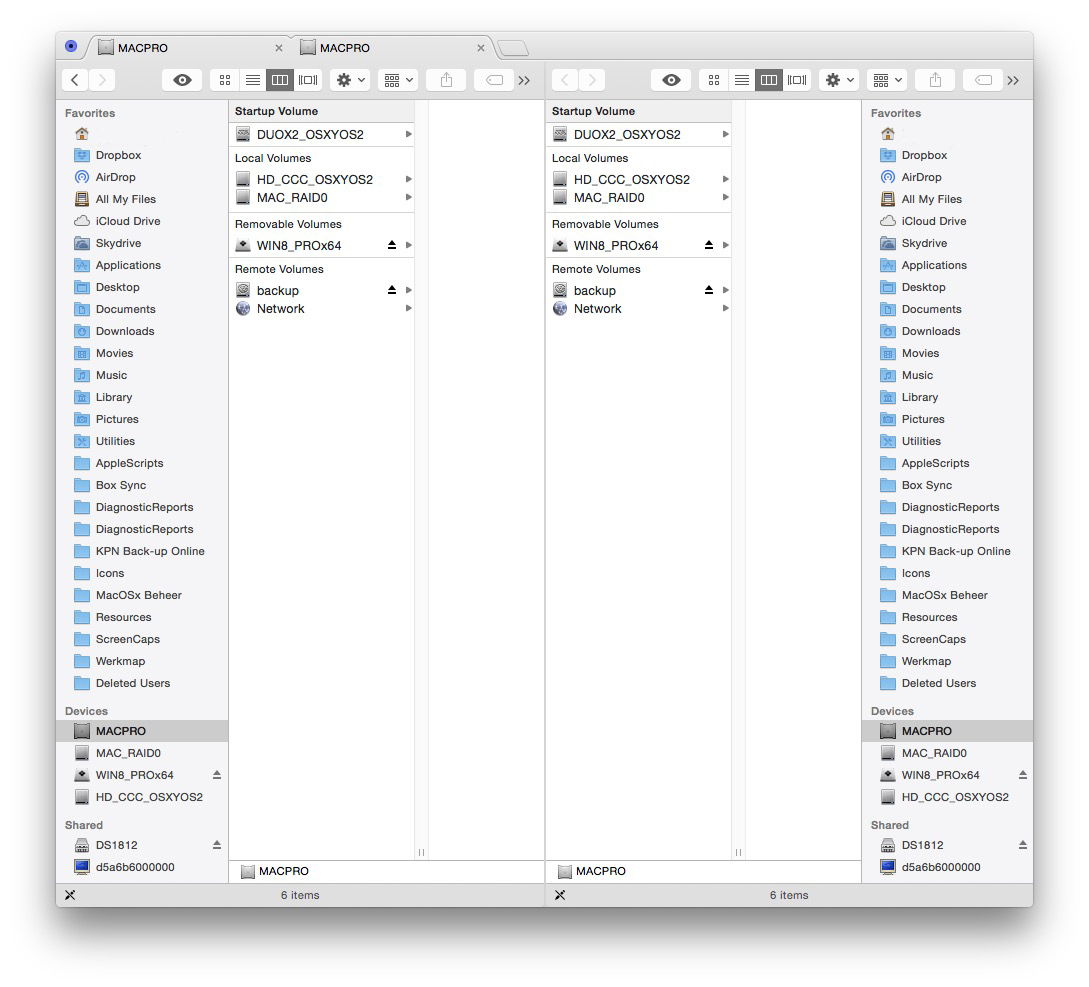1089x987 pixels.
Task: Click dual-pane toggle icon in left status bar
Action: 69,895
